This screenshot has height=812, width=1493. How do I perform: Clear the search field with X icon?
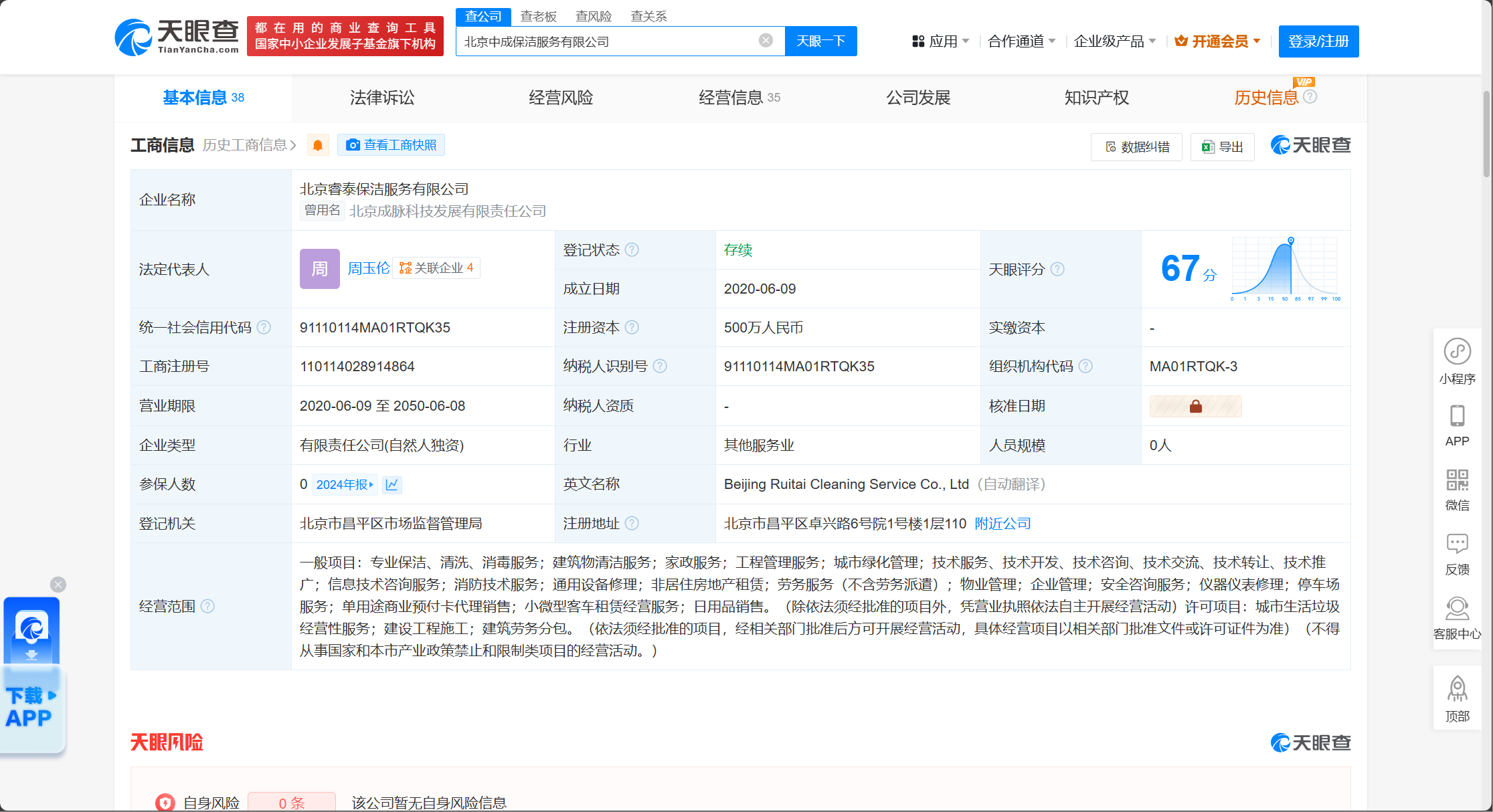pyautogui.click(x=766, y=41)
